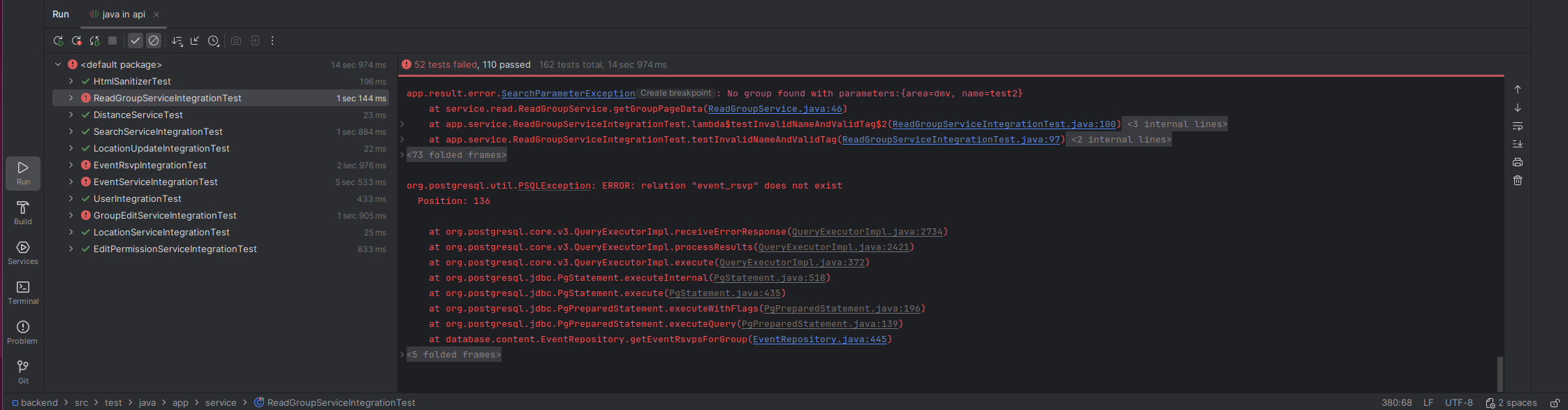Collapse the default package tree node

click(x=58, y=65)
